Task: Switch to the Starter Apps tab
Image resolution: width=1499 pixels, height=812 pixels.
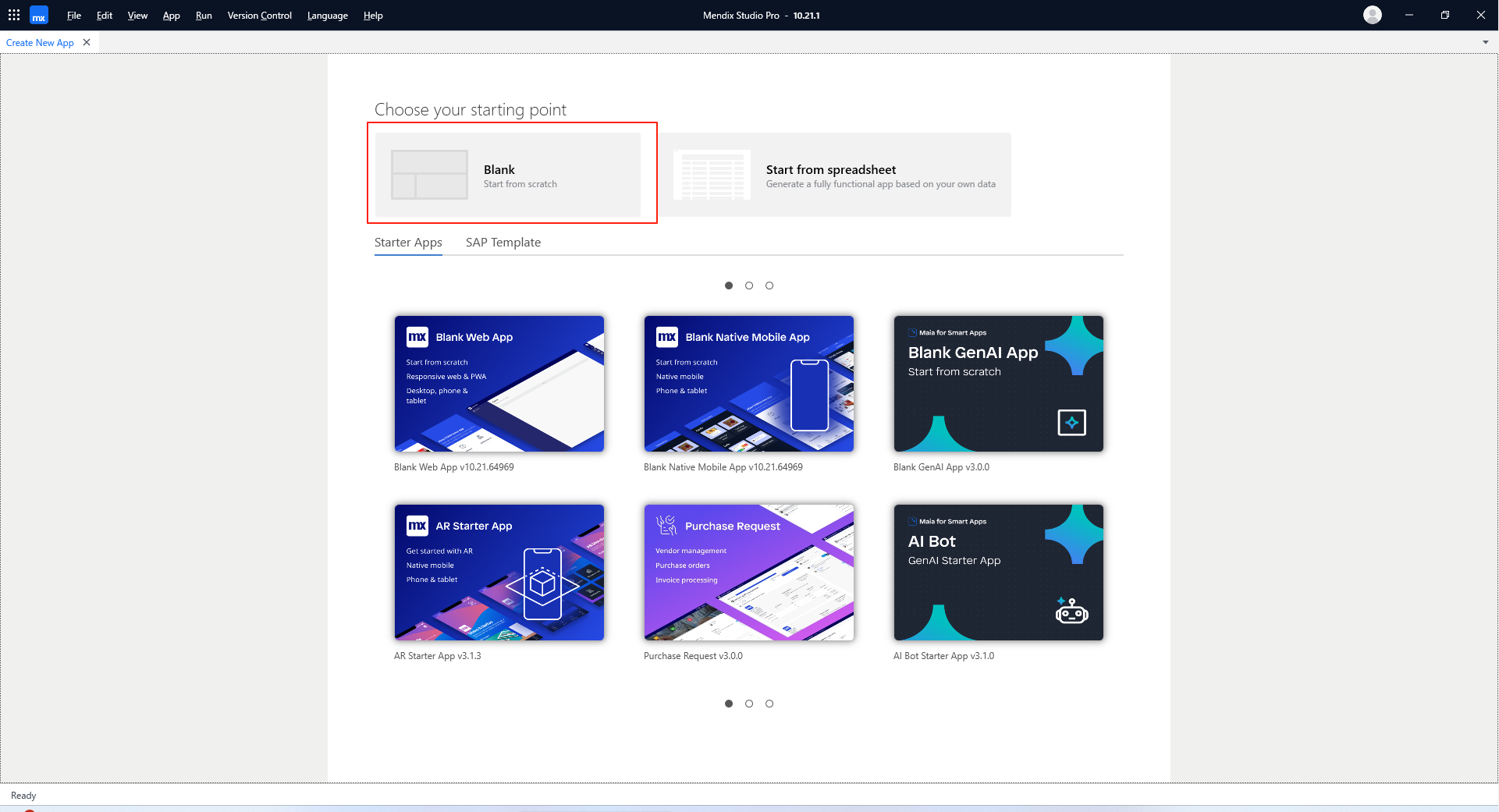Action: (408, 243)
